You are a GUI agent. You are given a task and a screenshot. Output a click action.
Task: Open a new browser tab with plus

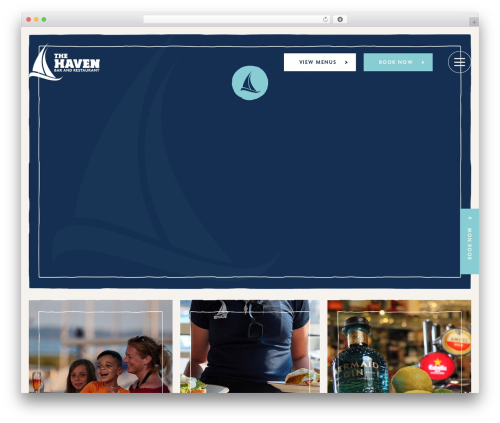point(474,22)
